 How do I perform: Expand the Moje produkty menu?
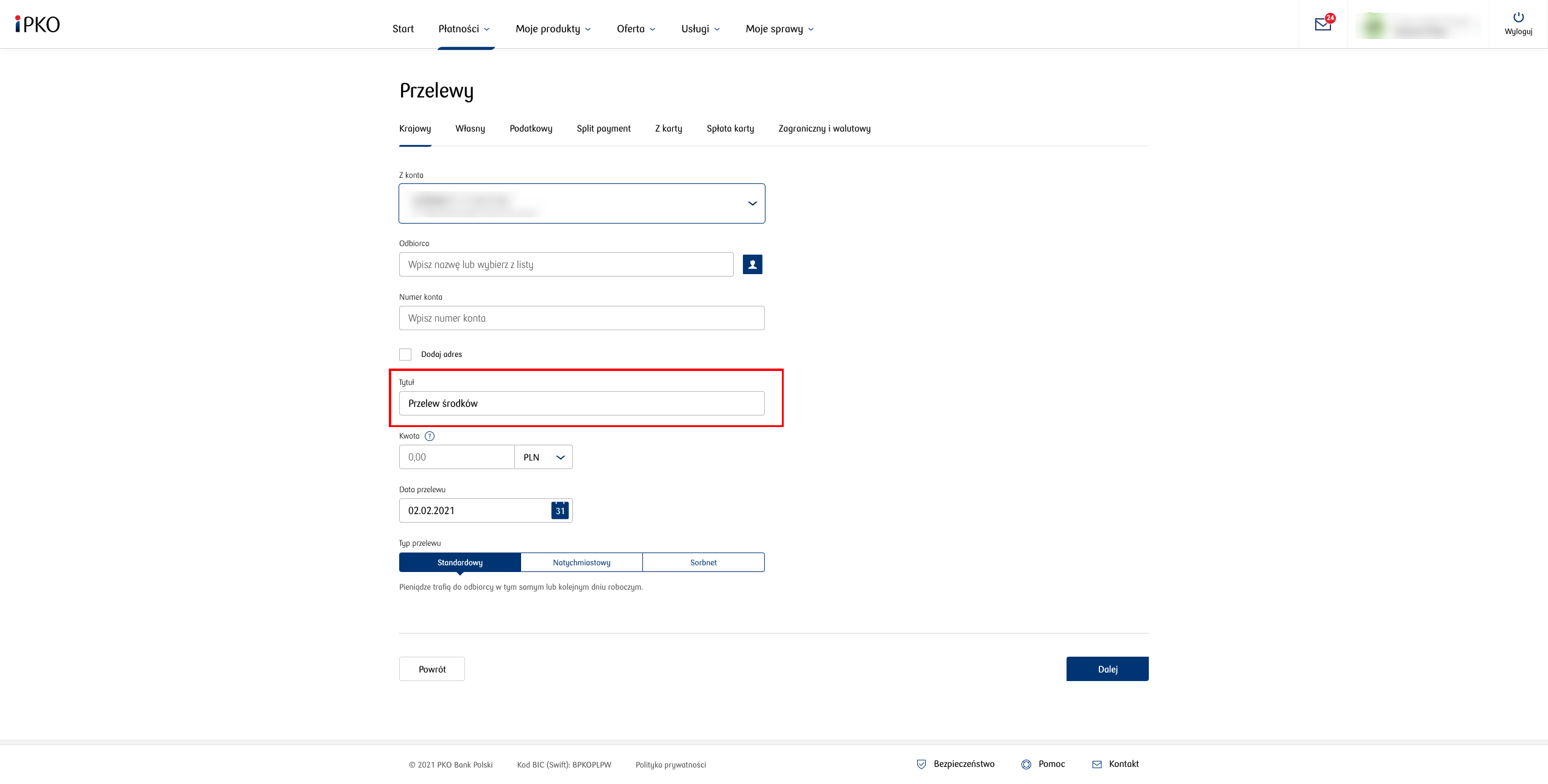tap(553, 29)
